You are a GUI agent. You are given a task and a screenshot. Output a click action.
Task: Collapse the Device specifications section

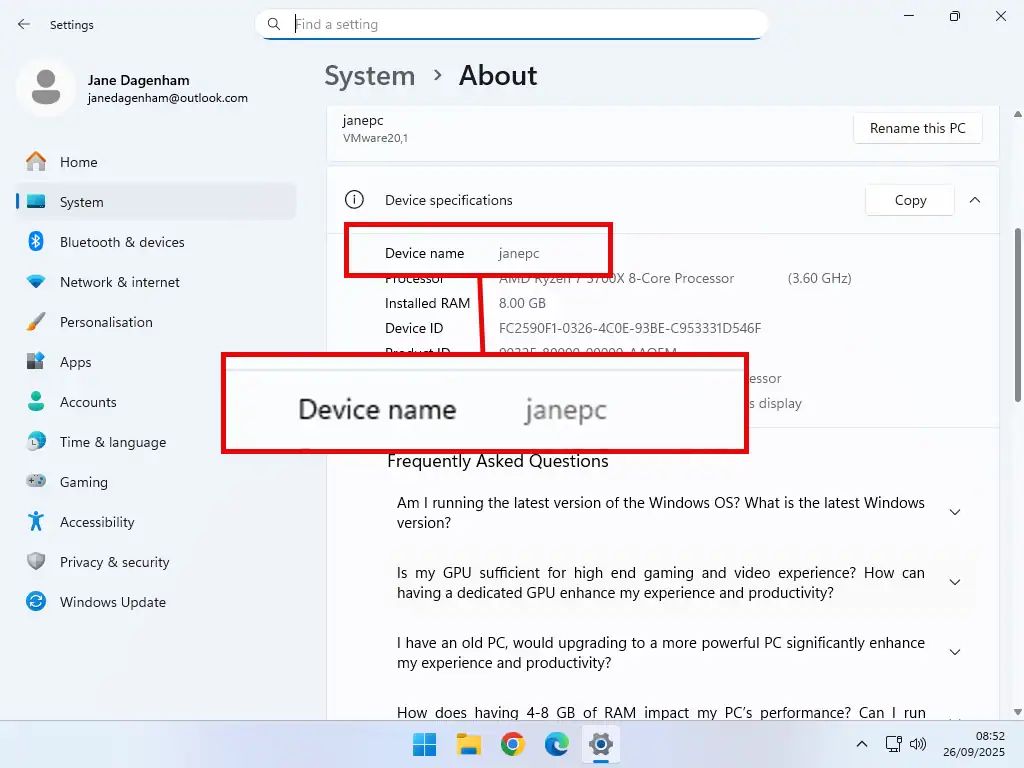(x=975, y=200)
